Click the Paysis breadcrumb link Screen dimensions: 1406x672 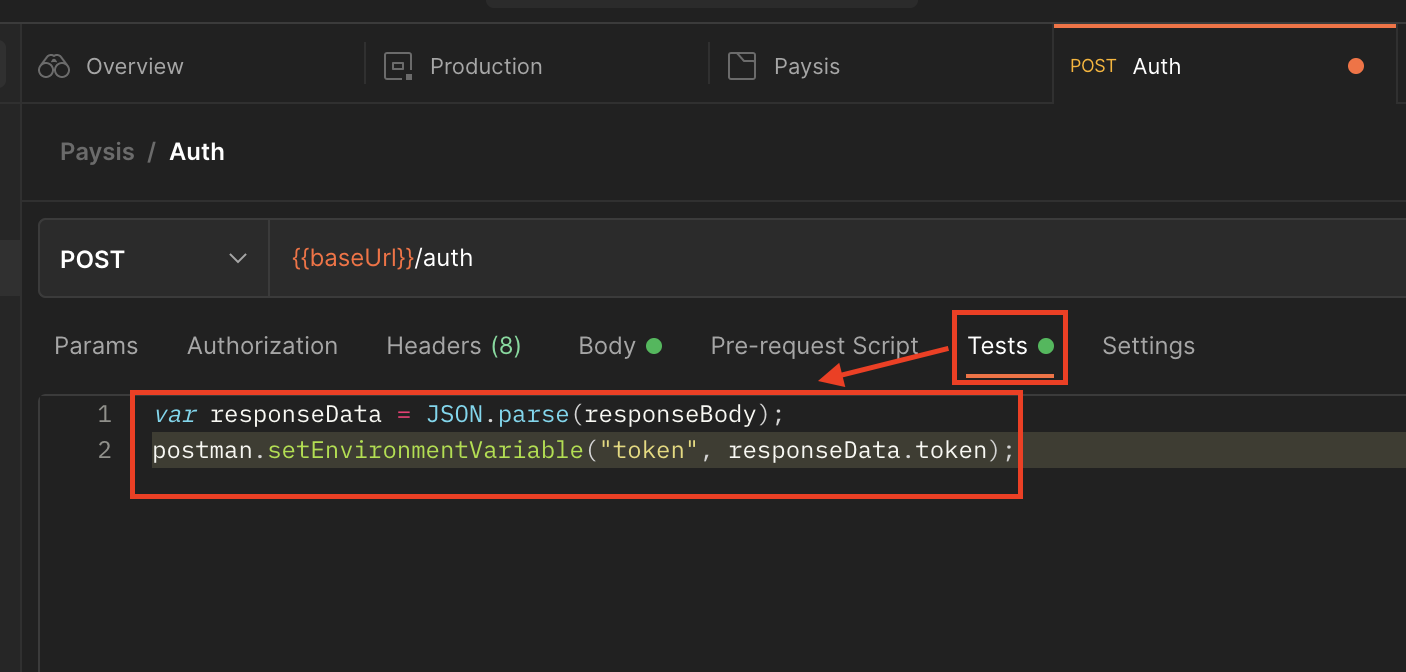pos(96,151)
